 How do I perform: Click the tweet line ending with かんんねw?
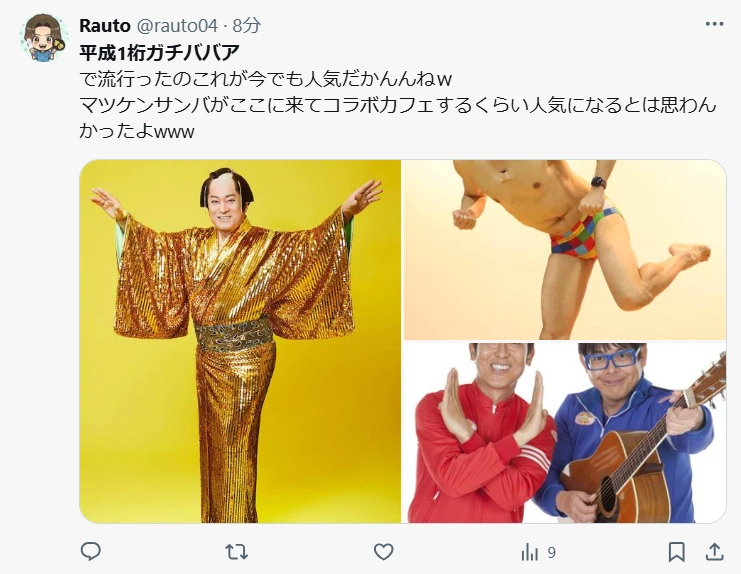266,79
